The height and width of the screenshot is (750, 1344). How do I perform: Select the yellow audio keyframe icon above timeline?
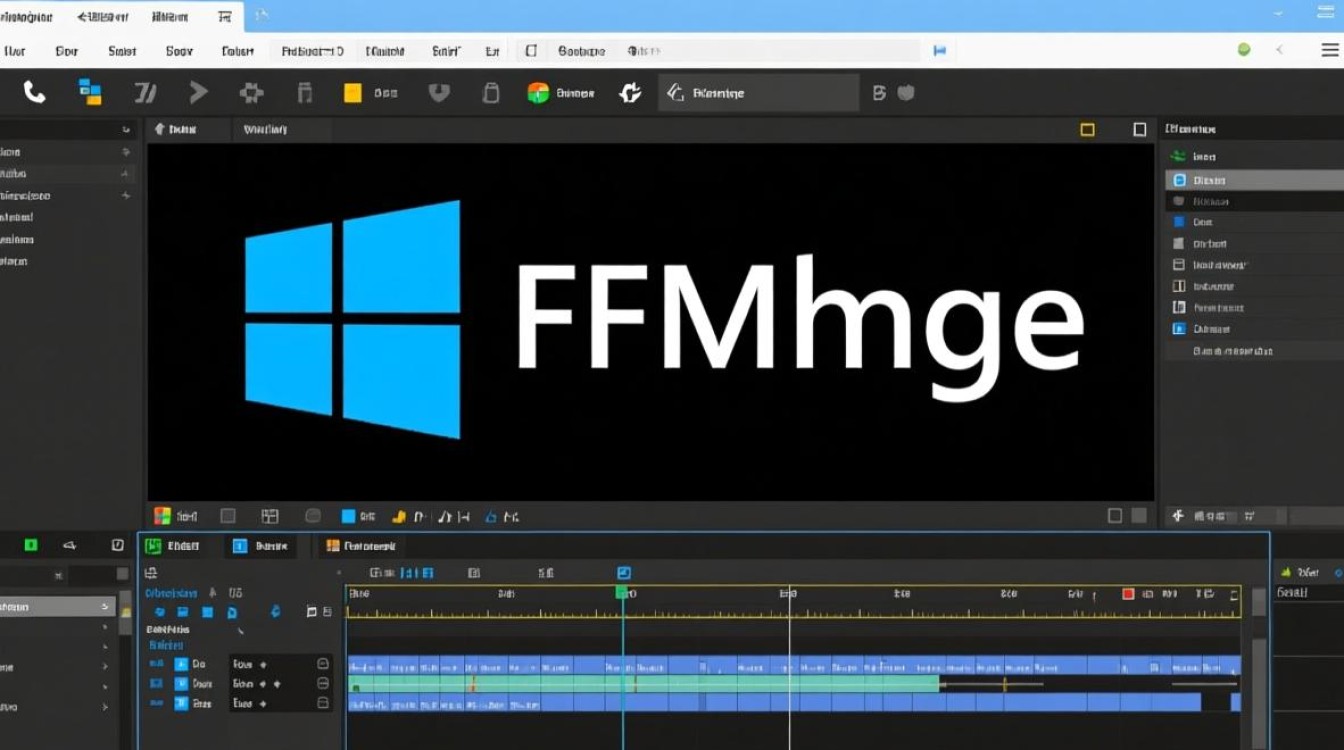coord(399,516)
